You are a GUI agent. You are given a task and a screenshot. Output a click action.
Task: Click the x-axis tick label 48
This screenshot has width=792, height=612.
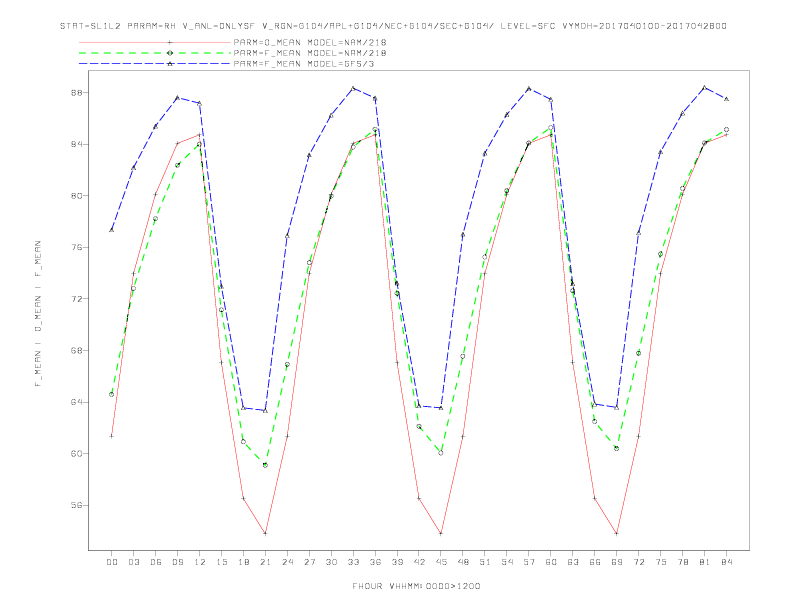pos(463,562)
